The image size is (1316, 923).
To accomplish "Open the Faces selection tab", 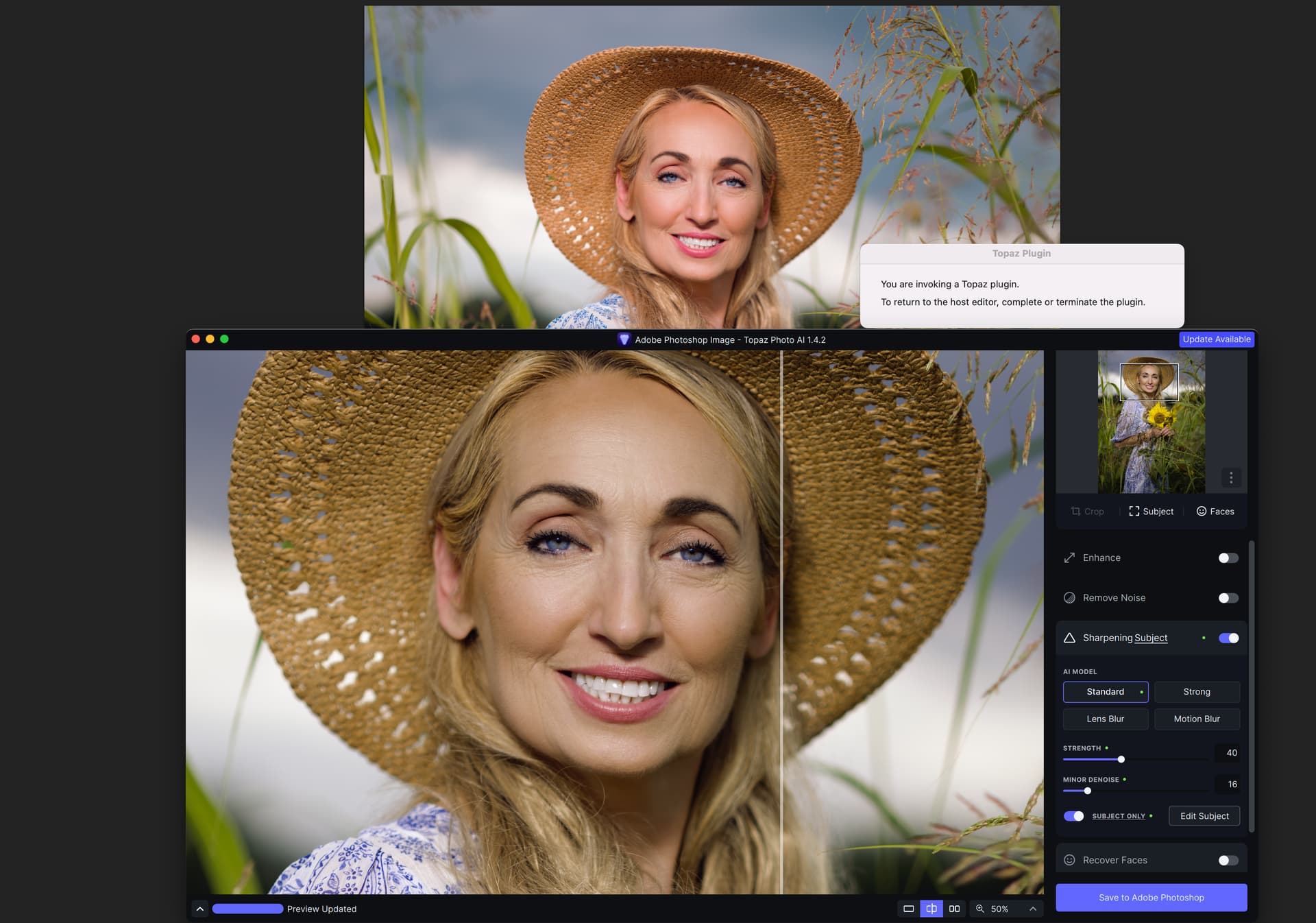I will [x=1215, y=512].
